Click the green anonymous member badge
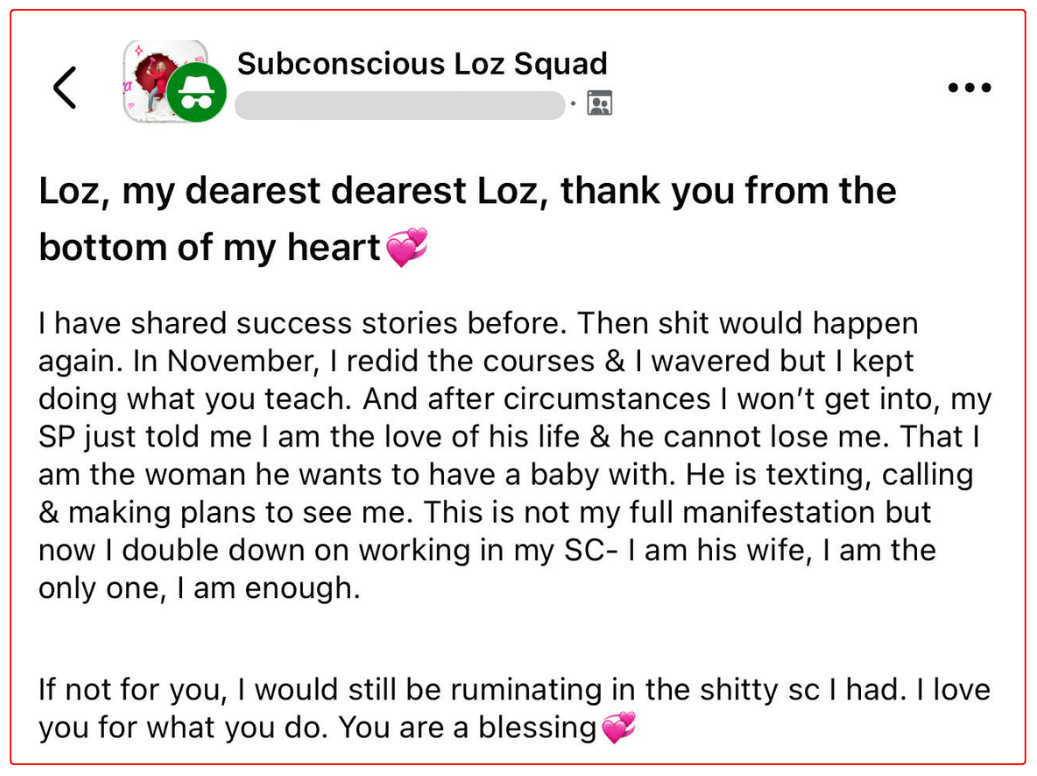 pyautogui.click(x=196, y=95)
